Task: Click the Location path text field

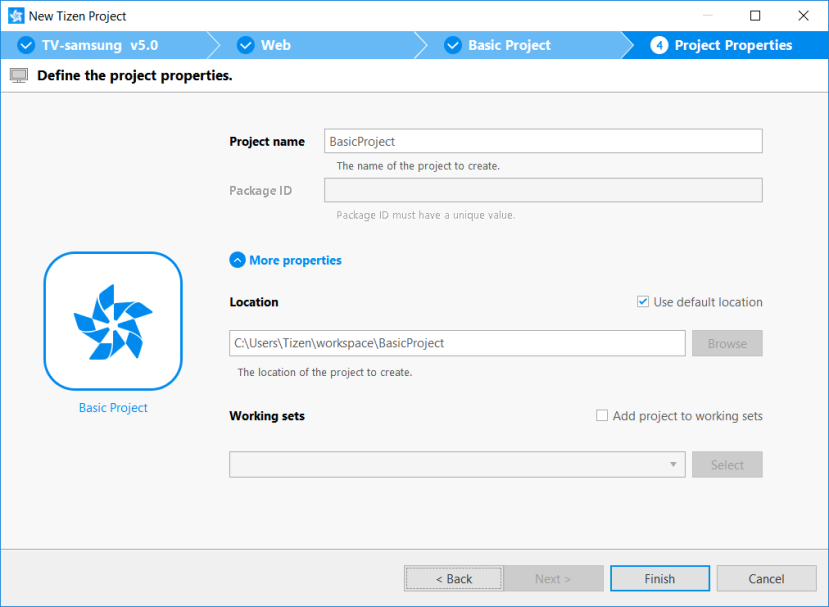Action: point(457,343)
